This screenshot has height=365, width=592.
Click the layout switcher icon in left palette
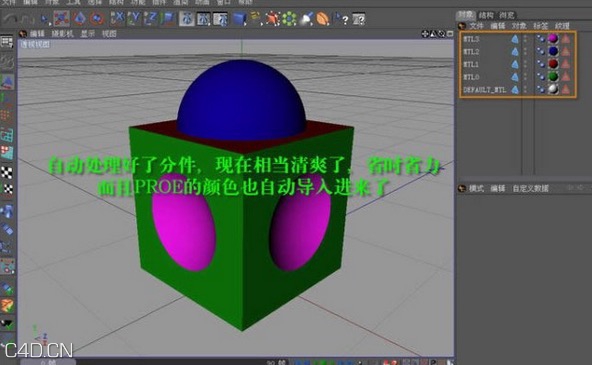7,42
